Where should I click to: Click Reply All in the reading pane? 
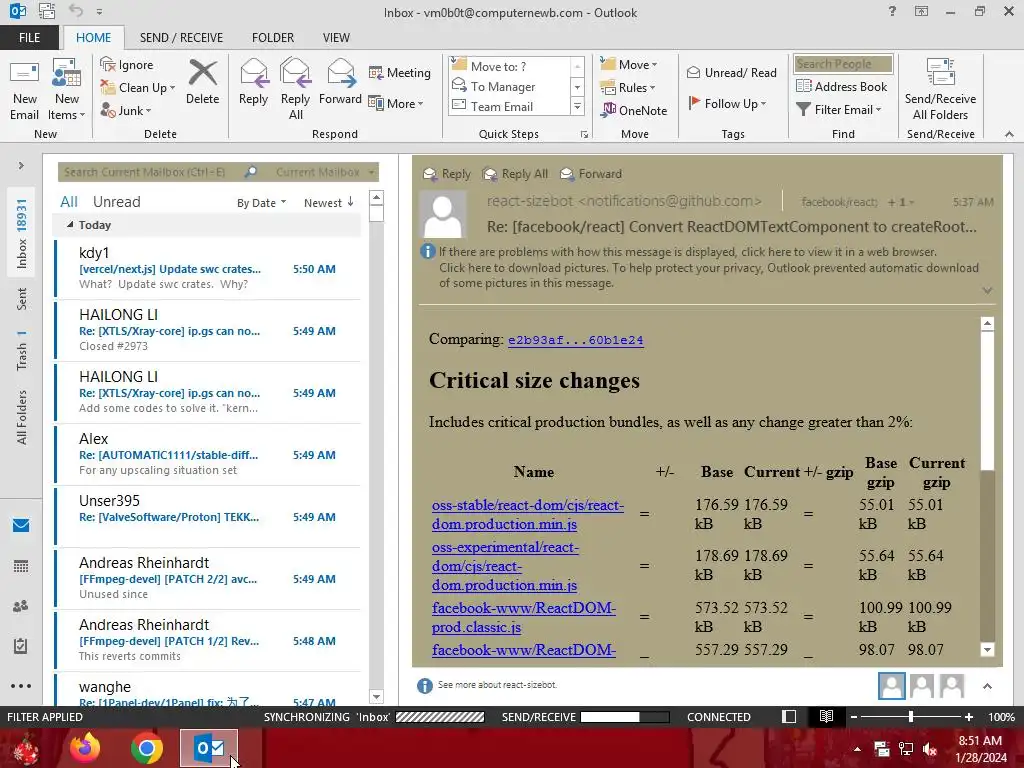(x=515, y=174)
